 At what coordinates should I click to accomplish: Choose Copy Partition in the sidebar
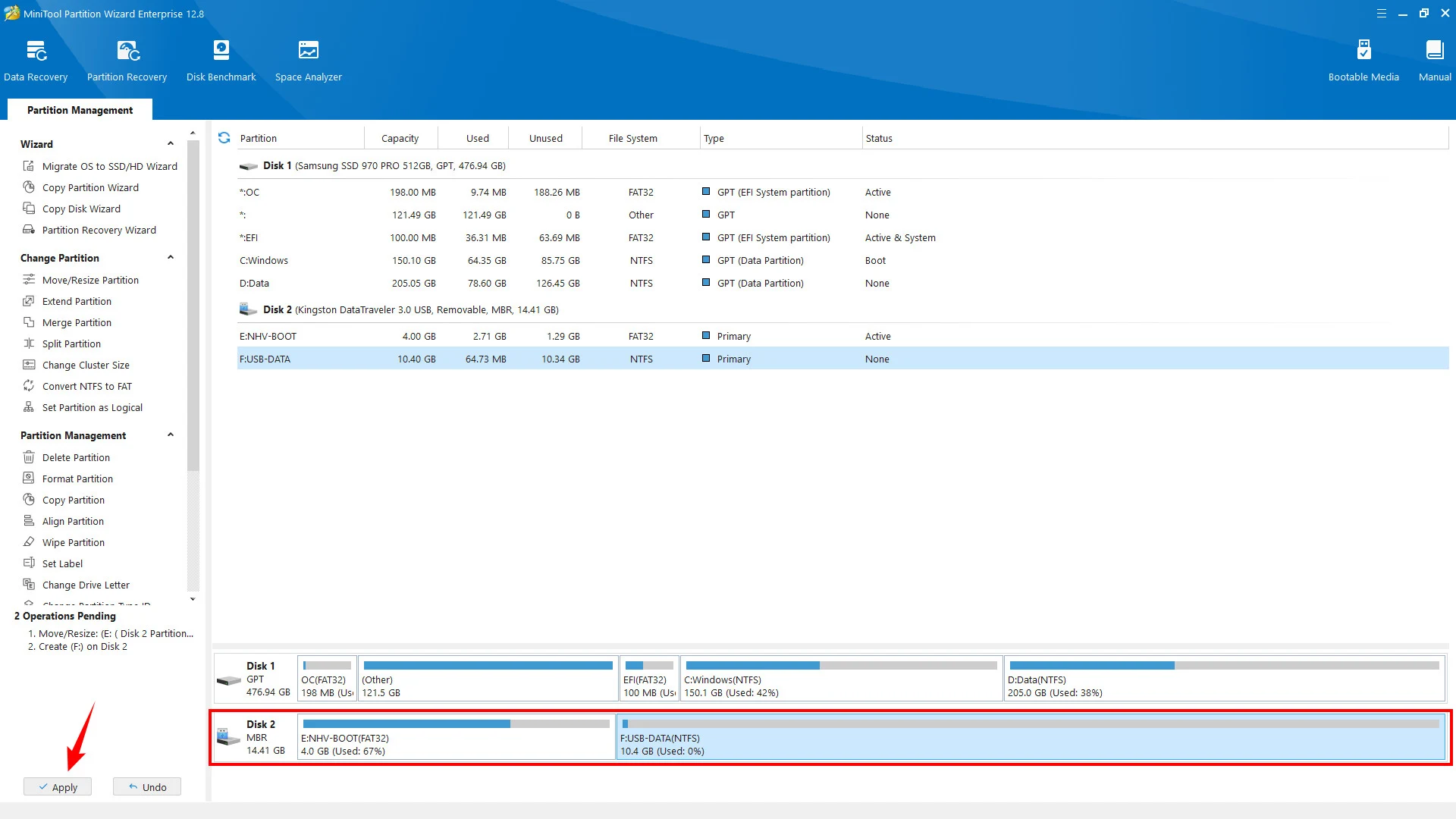64,500
